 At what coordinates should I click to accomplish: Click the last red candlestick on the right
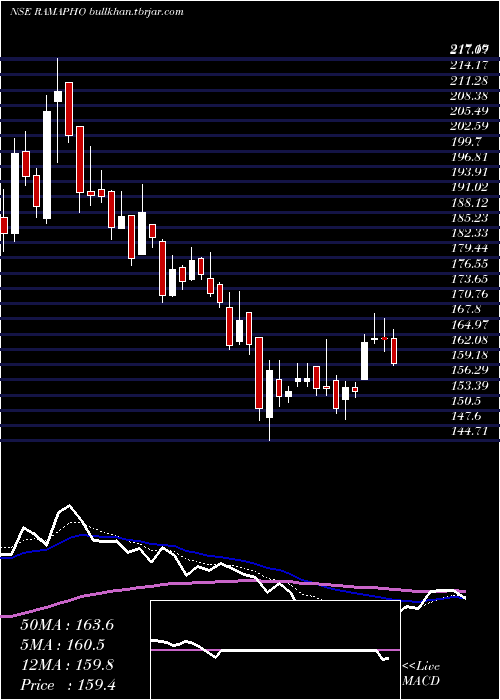pyautogui.click(x=394, y=351)
